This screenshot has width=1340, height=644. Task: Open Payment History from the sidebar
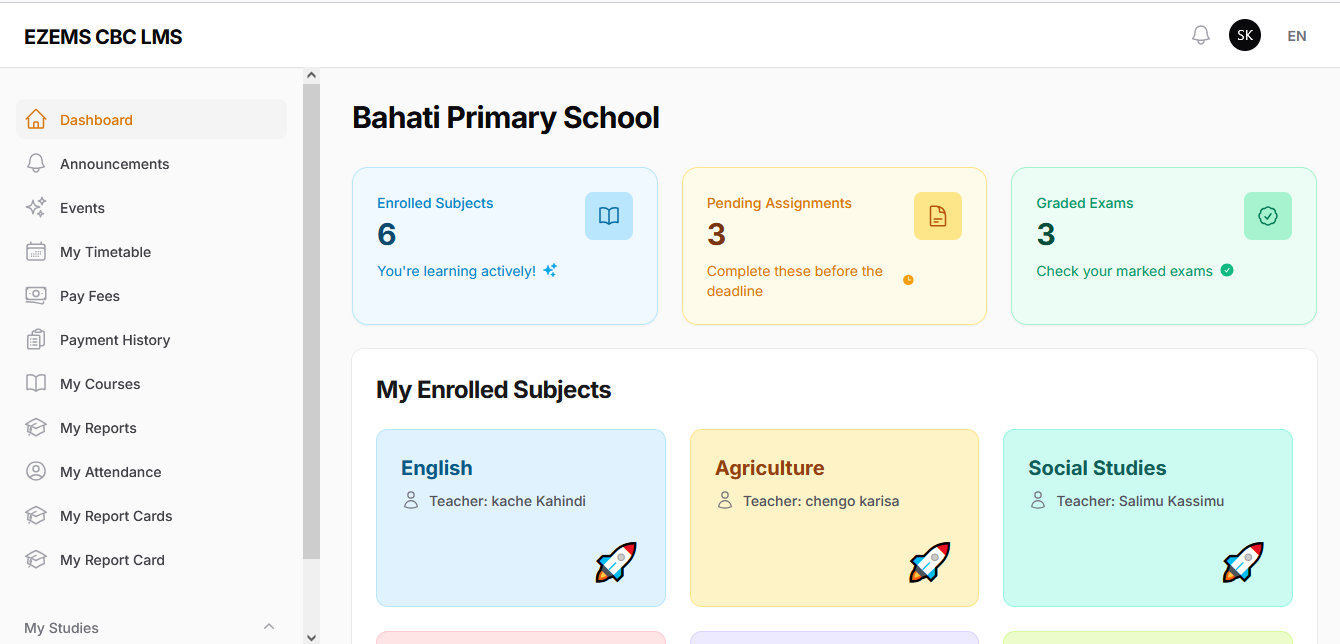115,340
